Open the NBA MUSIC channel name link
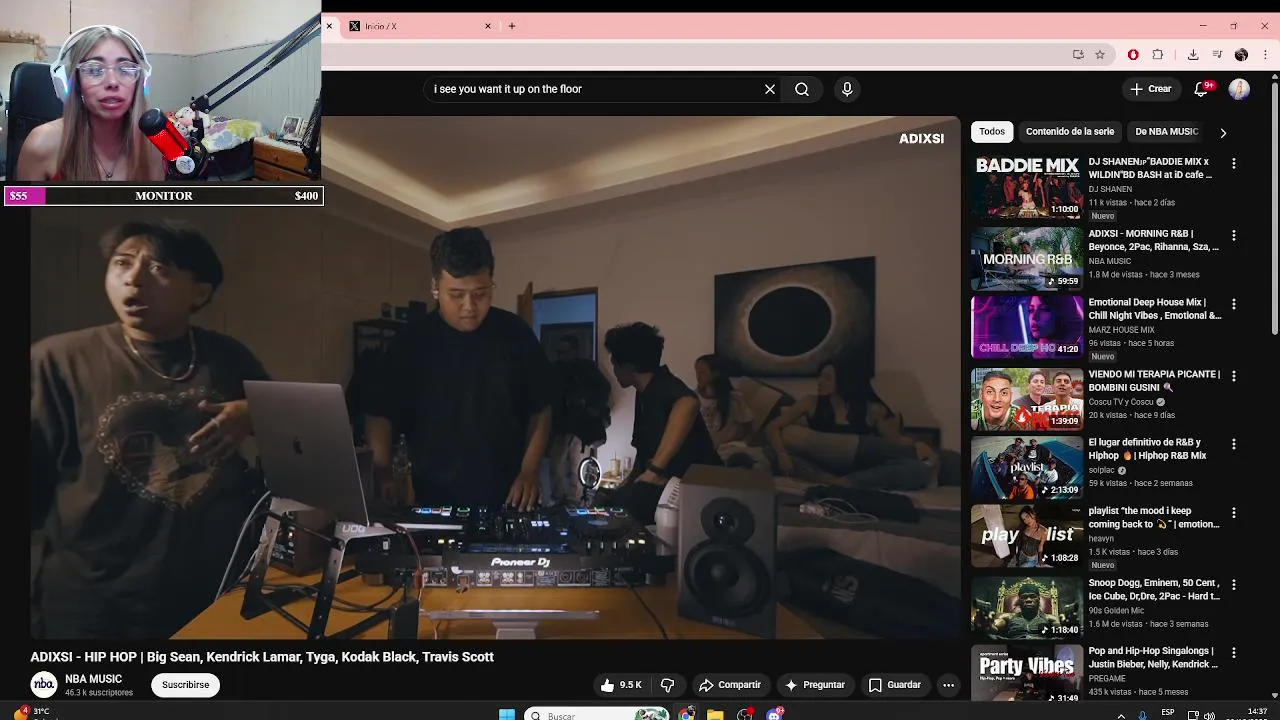 coord(93,679)
